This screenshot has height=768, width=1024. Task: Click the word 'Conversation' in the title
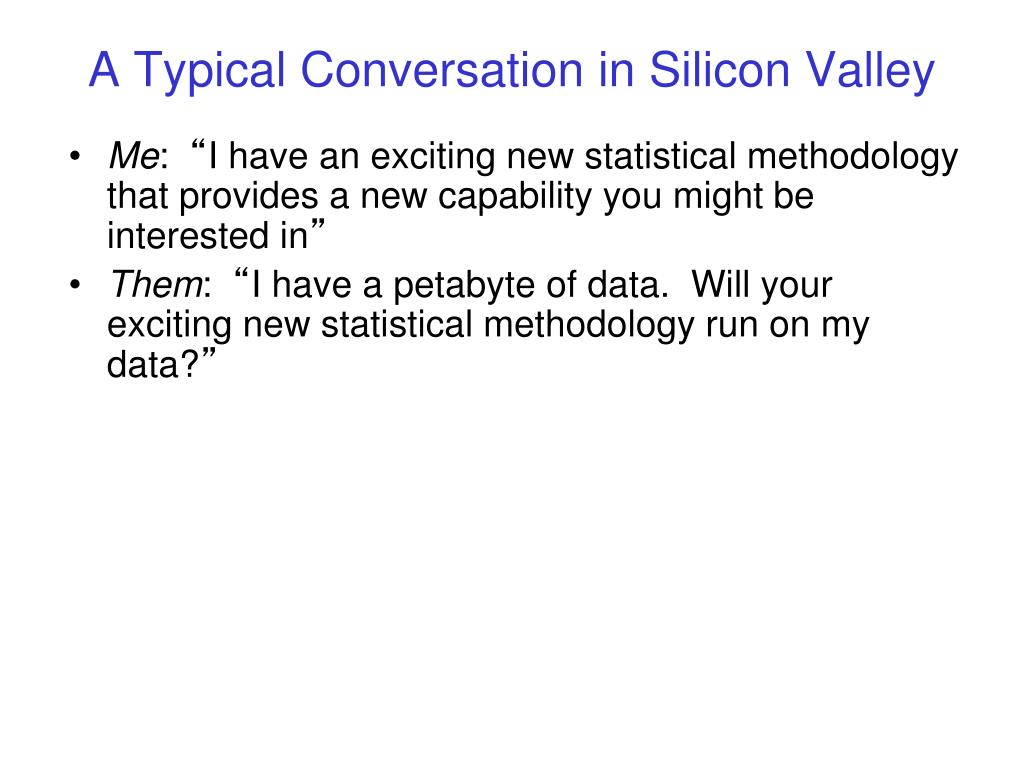pos(441,69)
